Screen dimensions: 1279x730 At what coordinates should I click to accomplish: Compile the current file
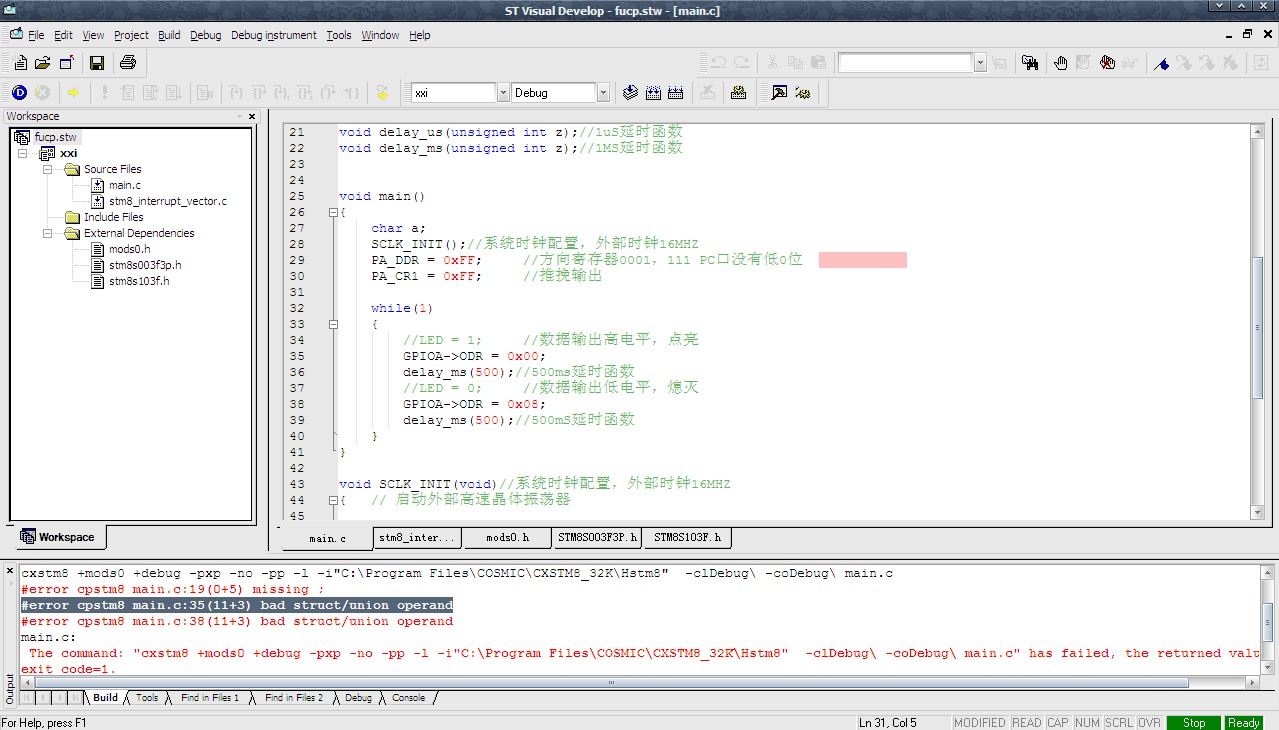(x=631, y=93)
